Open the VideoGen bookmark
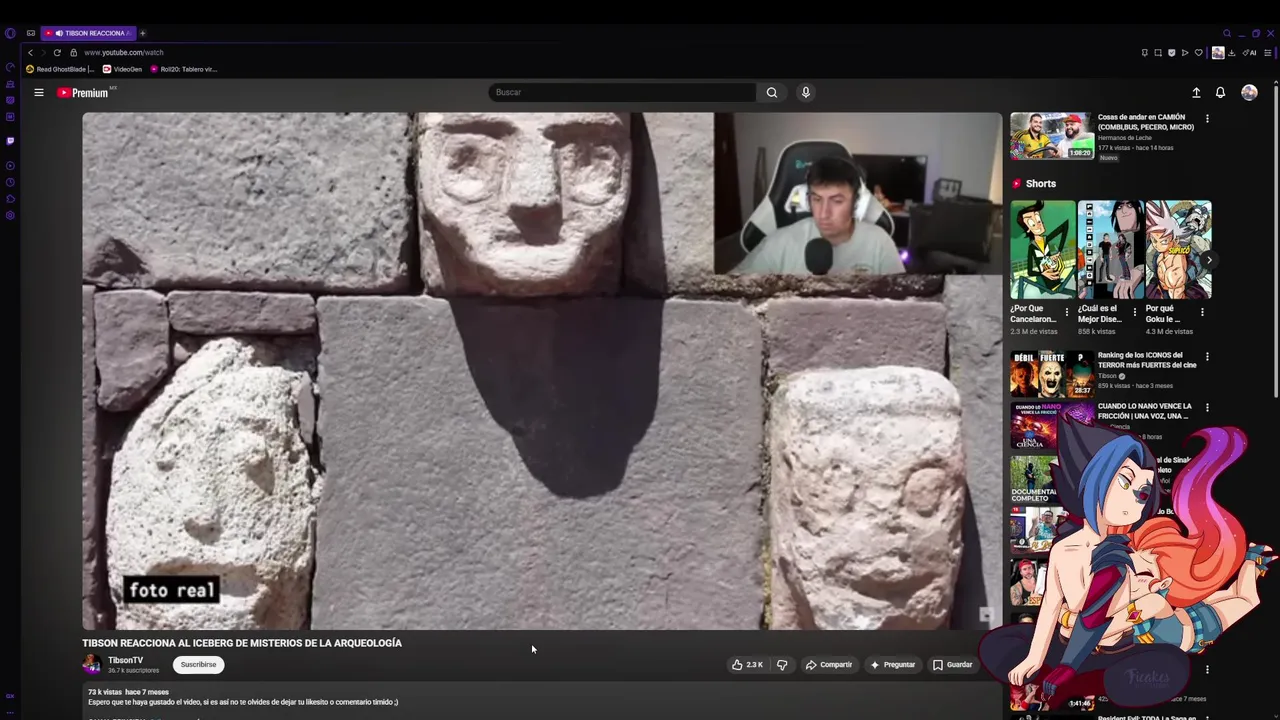The image size is (1280, 720). click(x=122, y=69)
